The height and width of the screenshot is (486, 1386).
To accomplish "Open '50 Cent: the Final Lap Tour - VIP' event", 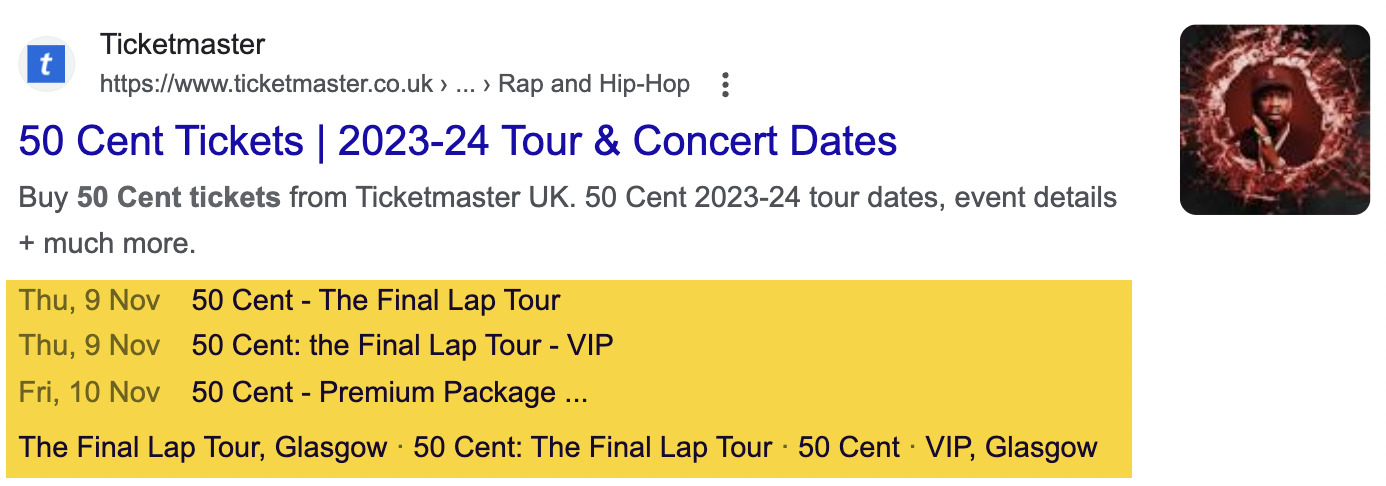I will [x=402, y=346].
